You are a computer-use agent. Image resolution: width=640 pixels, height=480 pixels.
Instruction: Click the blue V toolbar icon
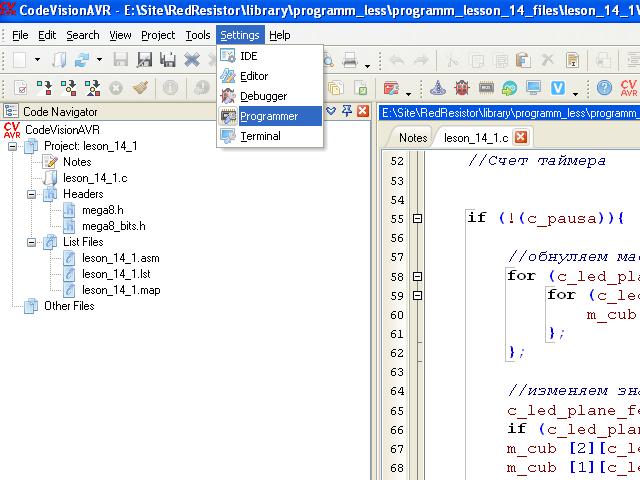click(x=558, y=88)
